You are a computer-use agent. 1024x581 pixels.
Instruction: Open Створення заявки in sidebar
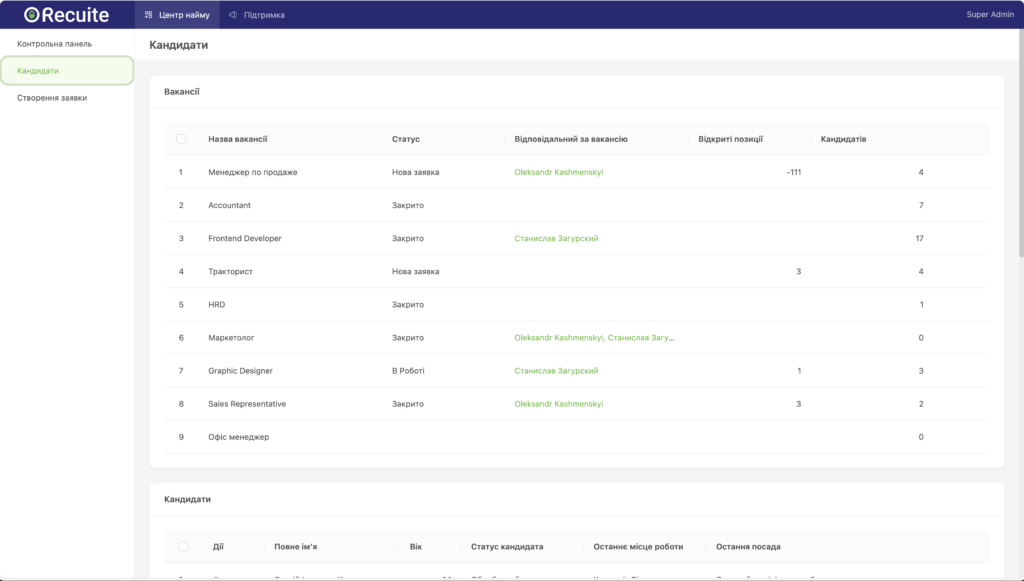tap(52, 98)
